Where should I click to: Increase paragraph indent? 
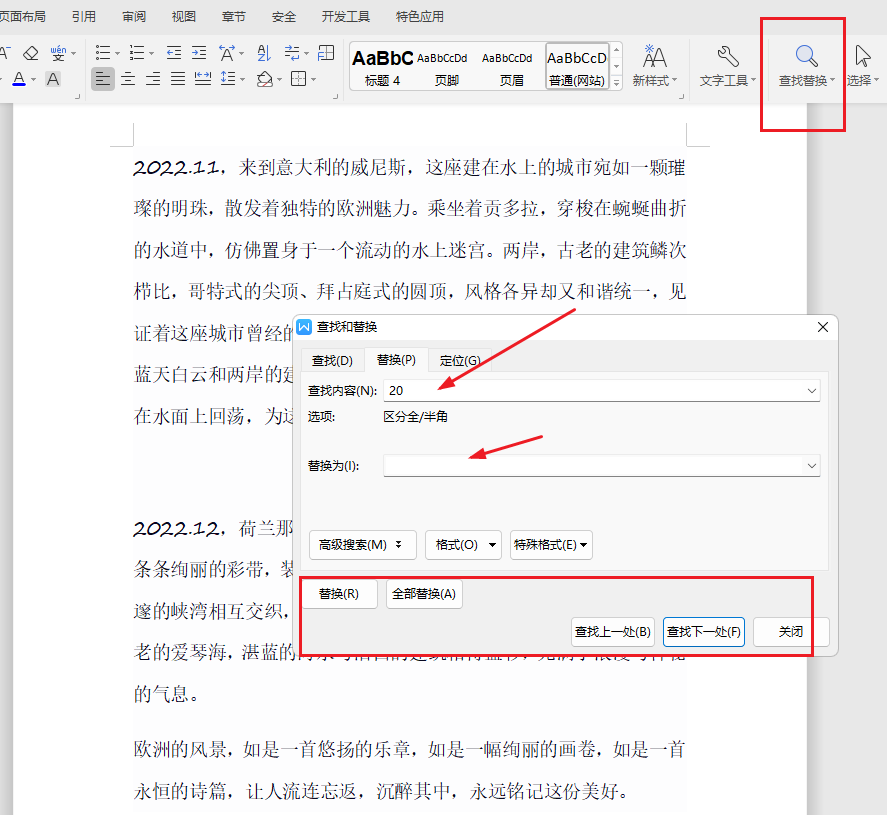coord(198,53)
